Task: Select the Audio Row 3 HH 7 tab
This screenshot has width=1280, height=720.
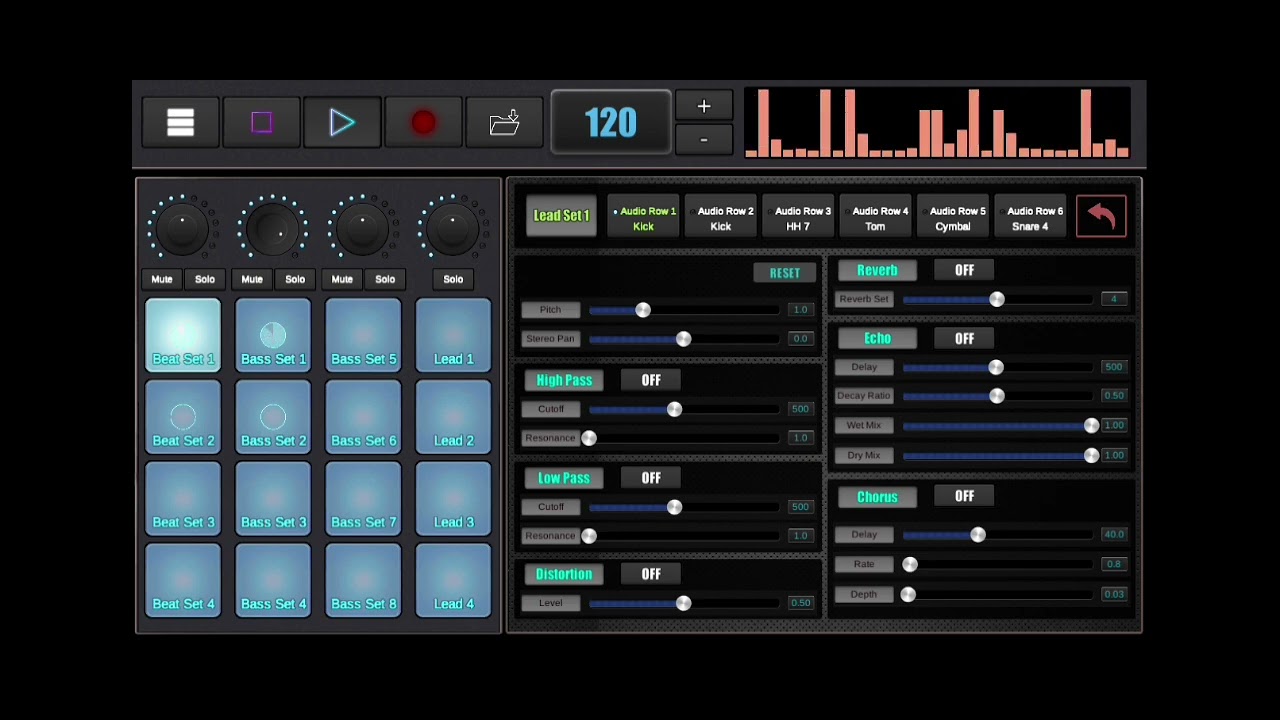Action: [x=799, y=218]
